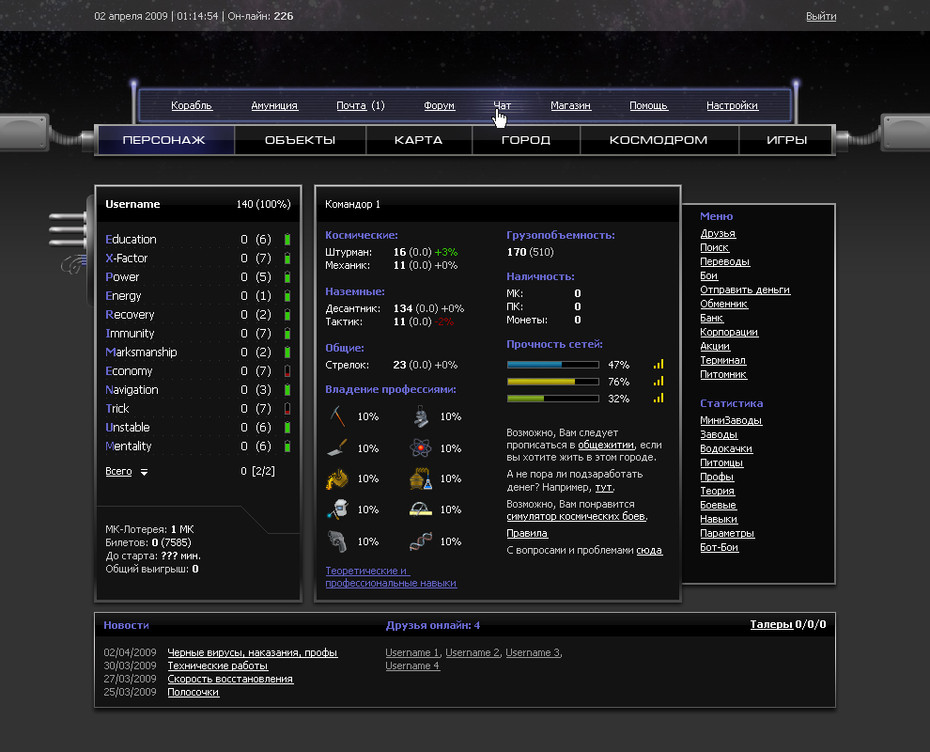Open the Друзья menu link
Viewport: 930px width, 752px height.
coord(718,234)
